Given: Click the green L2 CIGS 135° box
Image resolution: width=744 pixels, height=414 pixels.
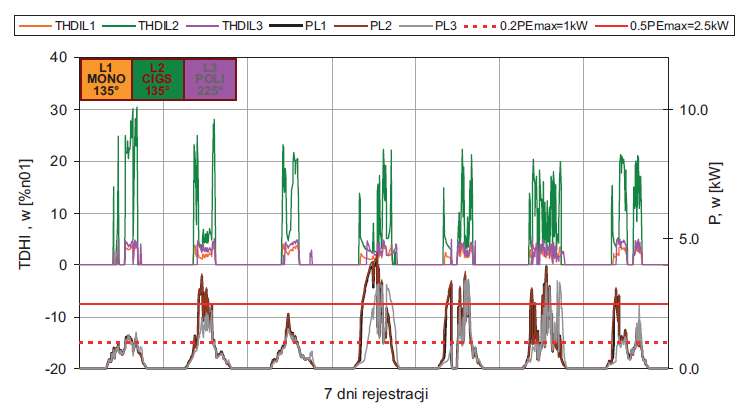Looking at the screenshot, I should (x=158, y=79).
